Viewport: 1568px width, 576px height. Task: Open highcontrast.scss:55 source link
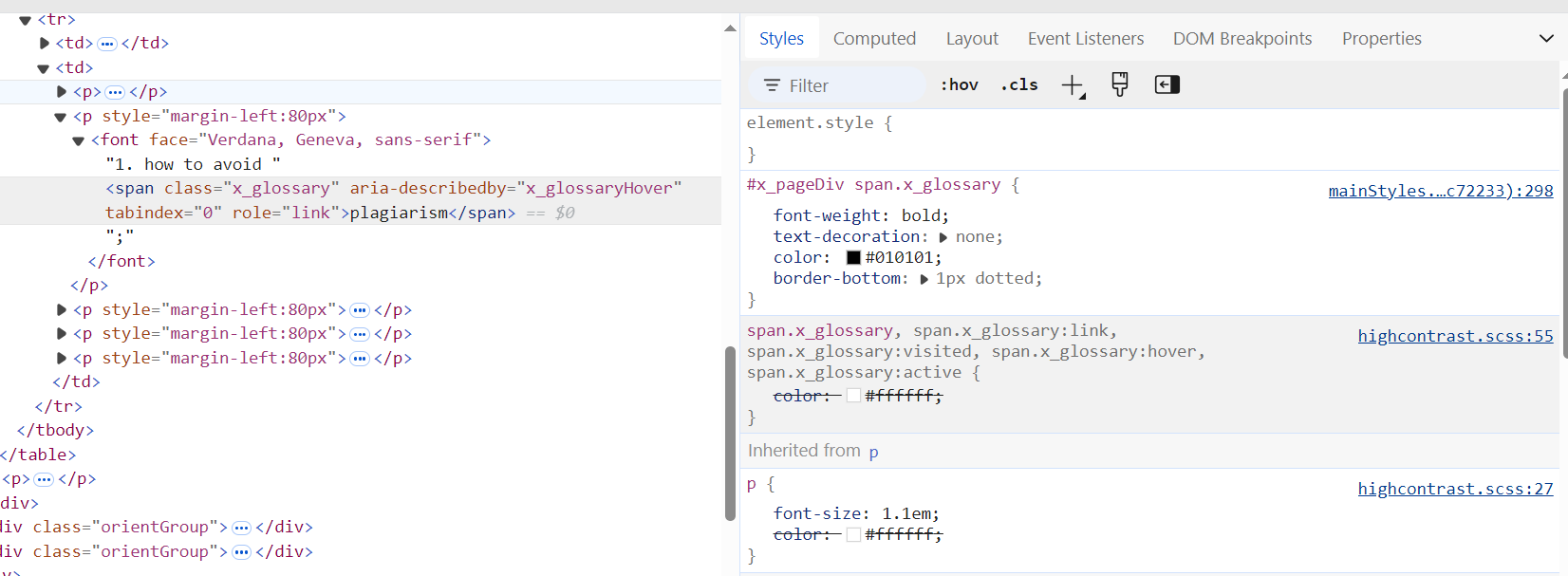pos(1455,336)
